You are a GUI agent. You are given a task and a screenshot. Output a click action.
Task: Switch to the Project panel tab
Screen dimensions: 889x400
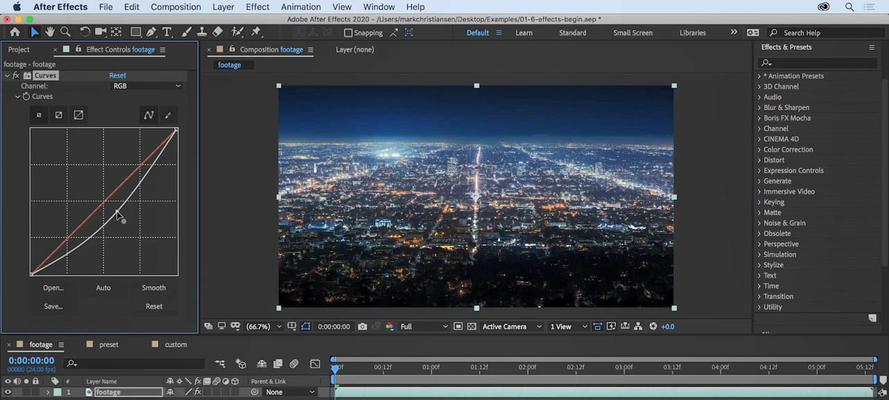[x=19, y=50]
